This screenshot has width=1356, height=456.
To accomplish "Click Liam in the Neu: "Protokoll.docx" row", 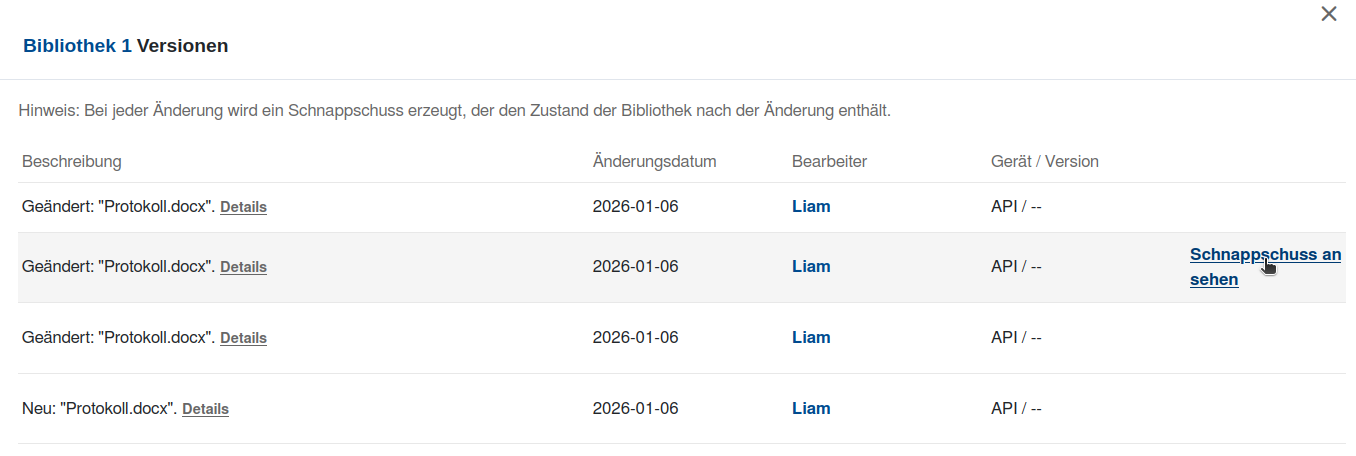I will [811, 409].
